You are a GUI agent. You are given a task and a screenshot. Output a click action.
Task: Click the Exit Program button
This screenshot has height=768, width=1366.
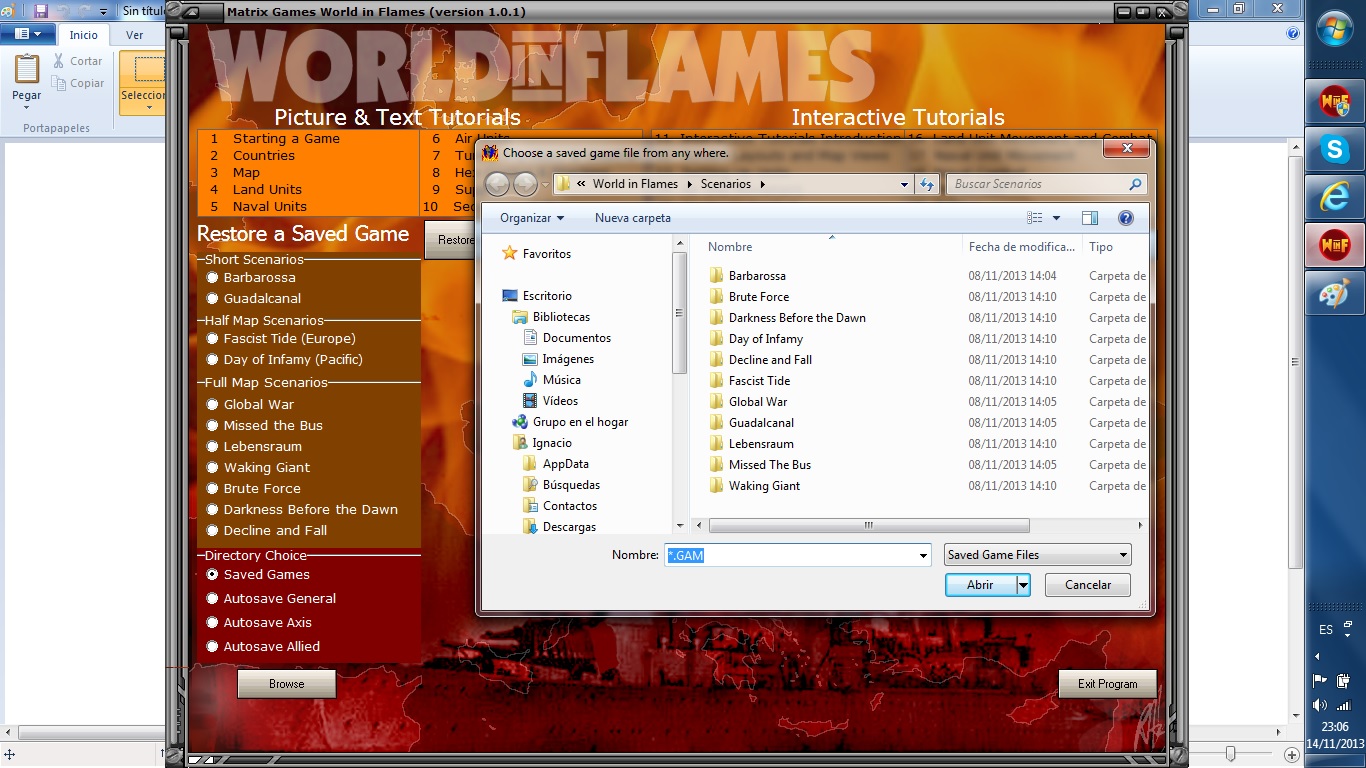(x=1107, y=684)
